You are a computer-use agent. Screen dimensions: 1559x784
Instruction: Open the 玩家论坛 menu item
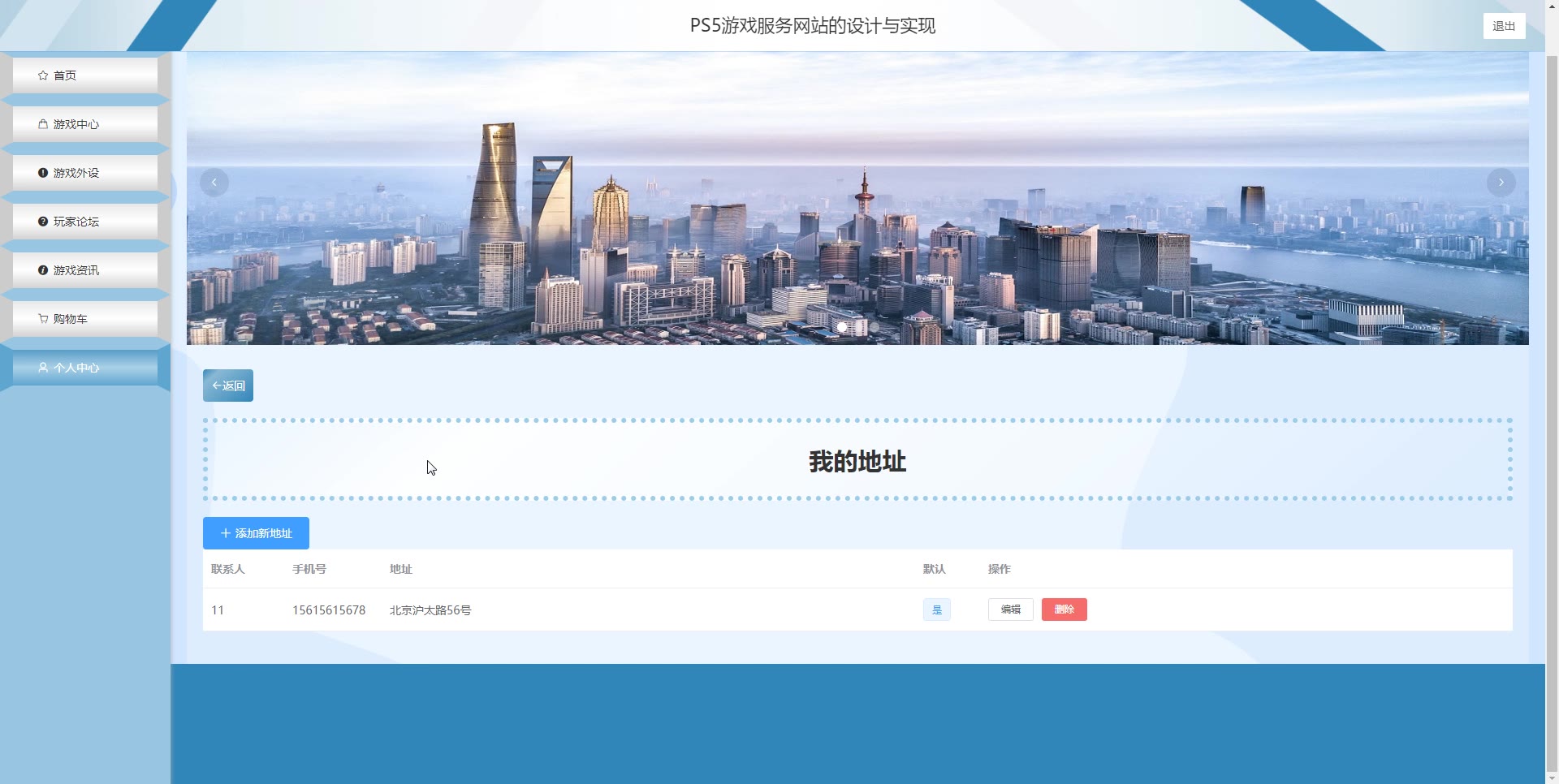(85, 222)
